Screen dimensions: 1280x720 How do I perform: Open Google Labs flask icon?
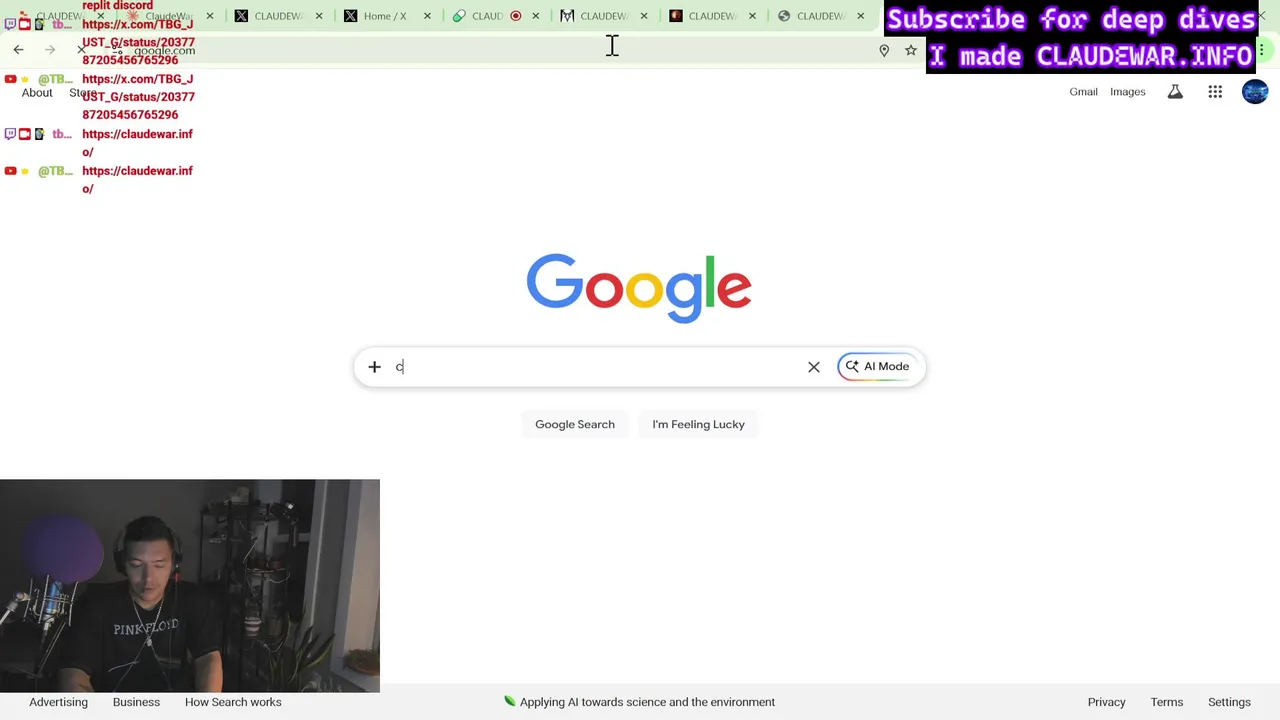[1175, 92]
